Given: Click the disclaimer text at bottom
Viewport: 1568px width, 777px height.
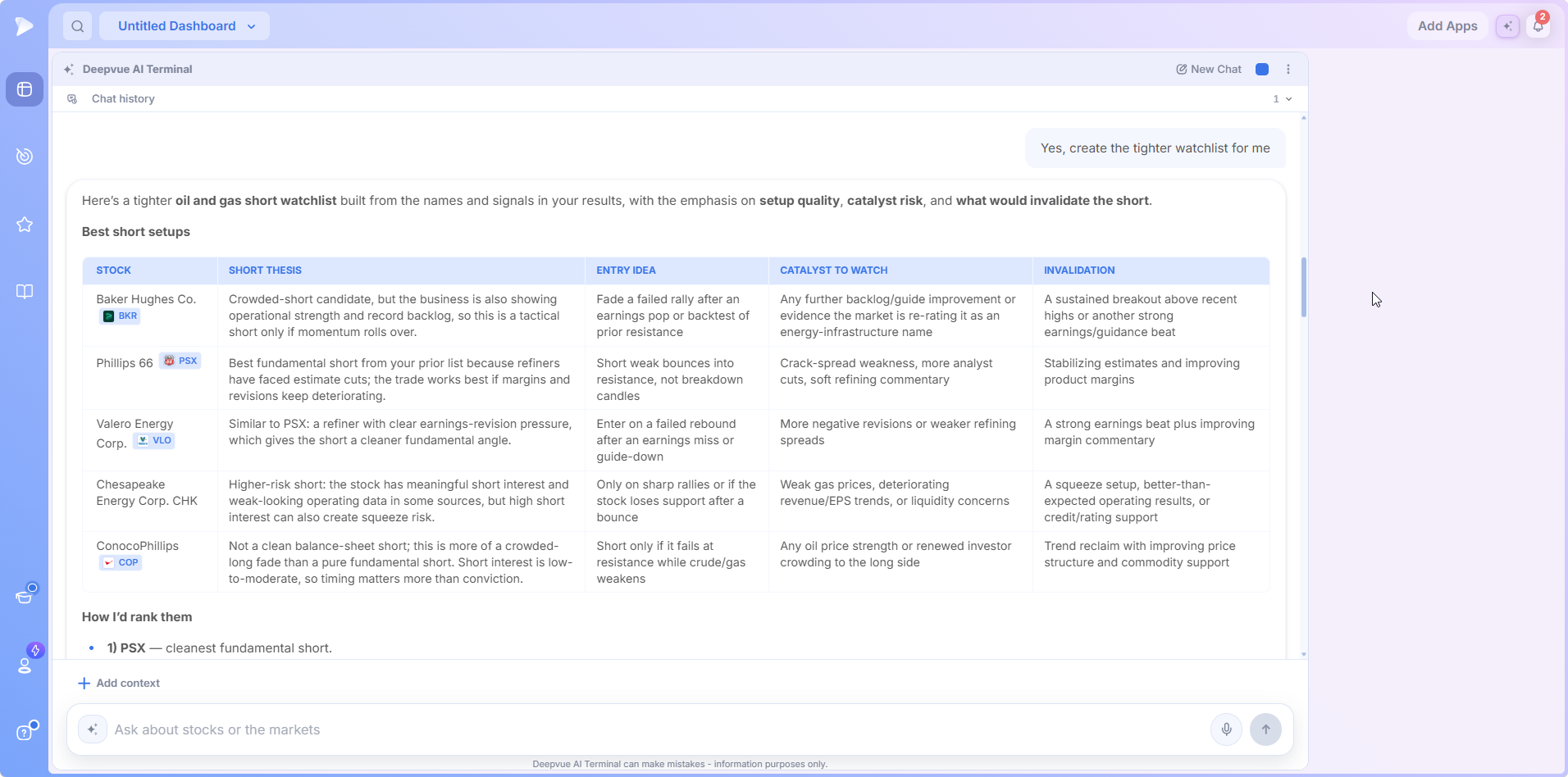Looking at the screenshot, I should pos(680,764).
